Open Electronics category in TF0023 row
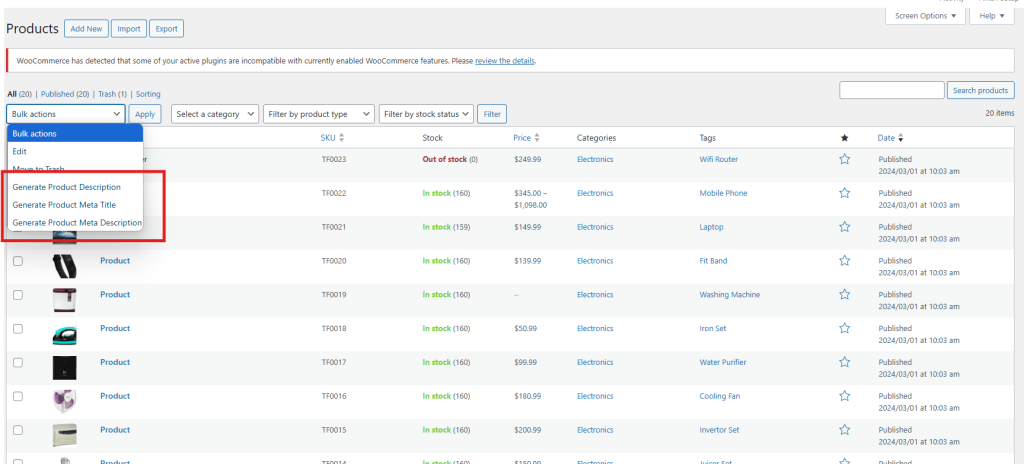This screenshot has width=1024, height=464. click(x=595, y=159)
